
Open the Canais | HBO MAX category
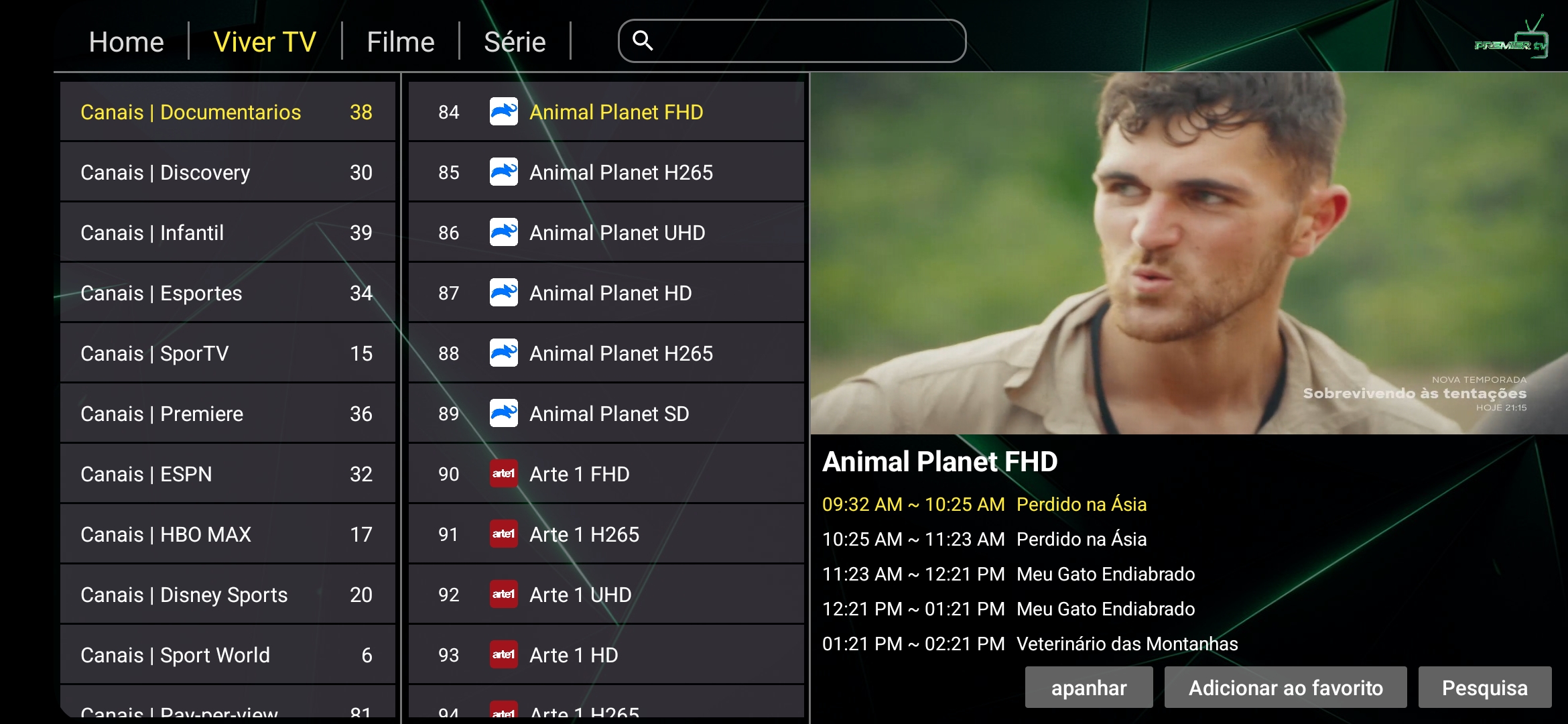pos(227,534)
